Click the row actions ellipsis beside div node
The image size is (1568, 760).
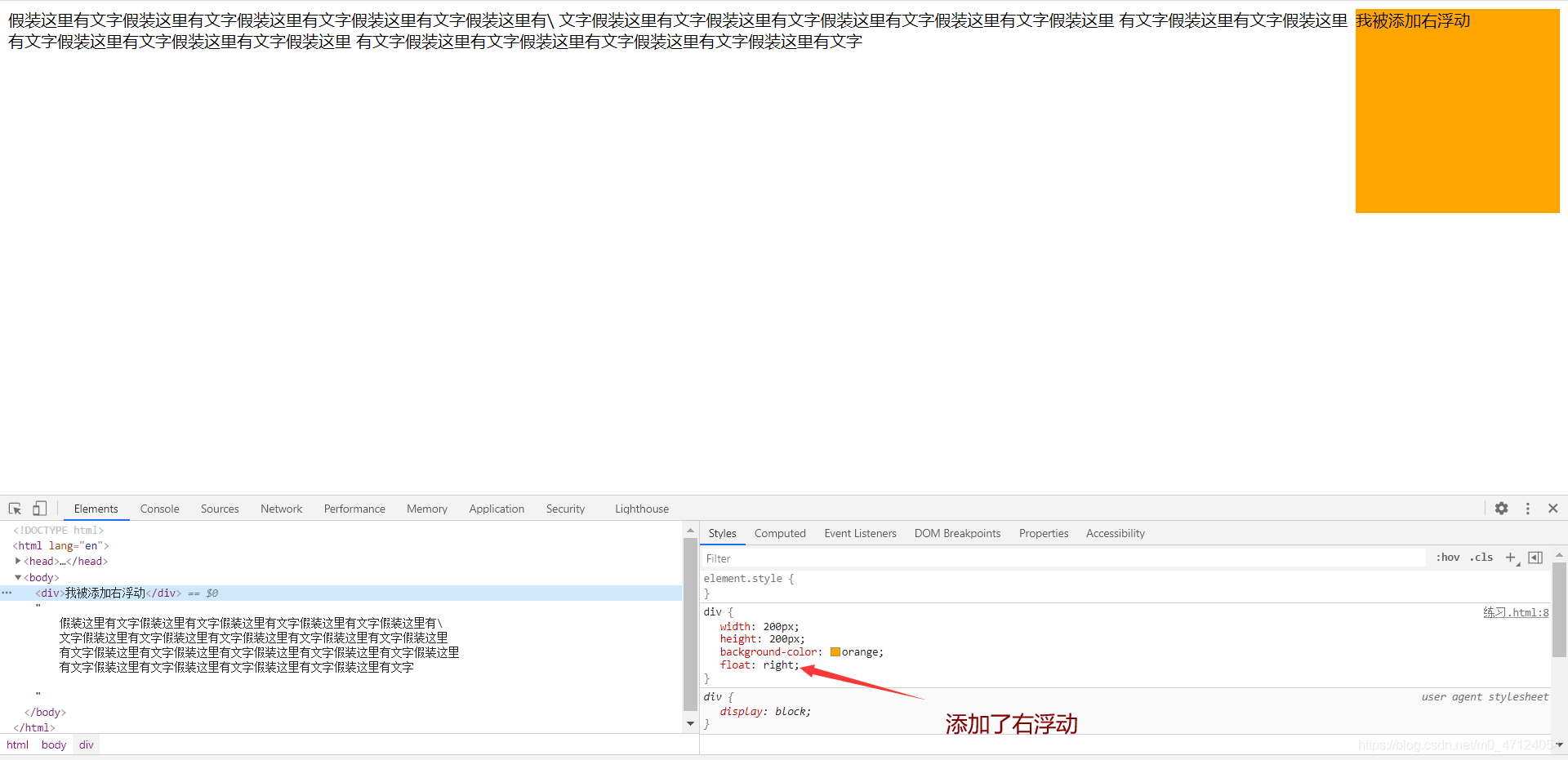coord(7,593)
